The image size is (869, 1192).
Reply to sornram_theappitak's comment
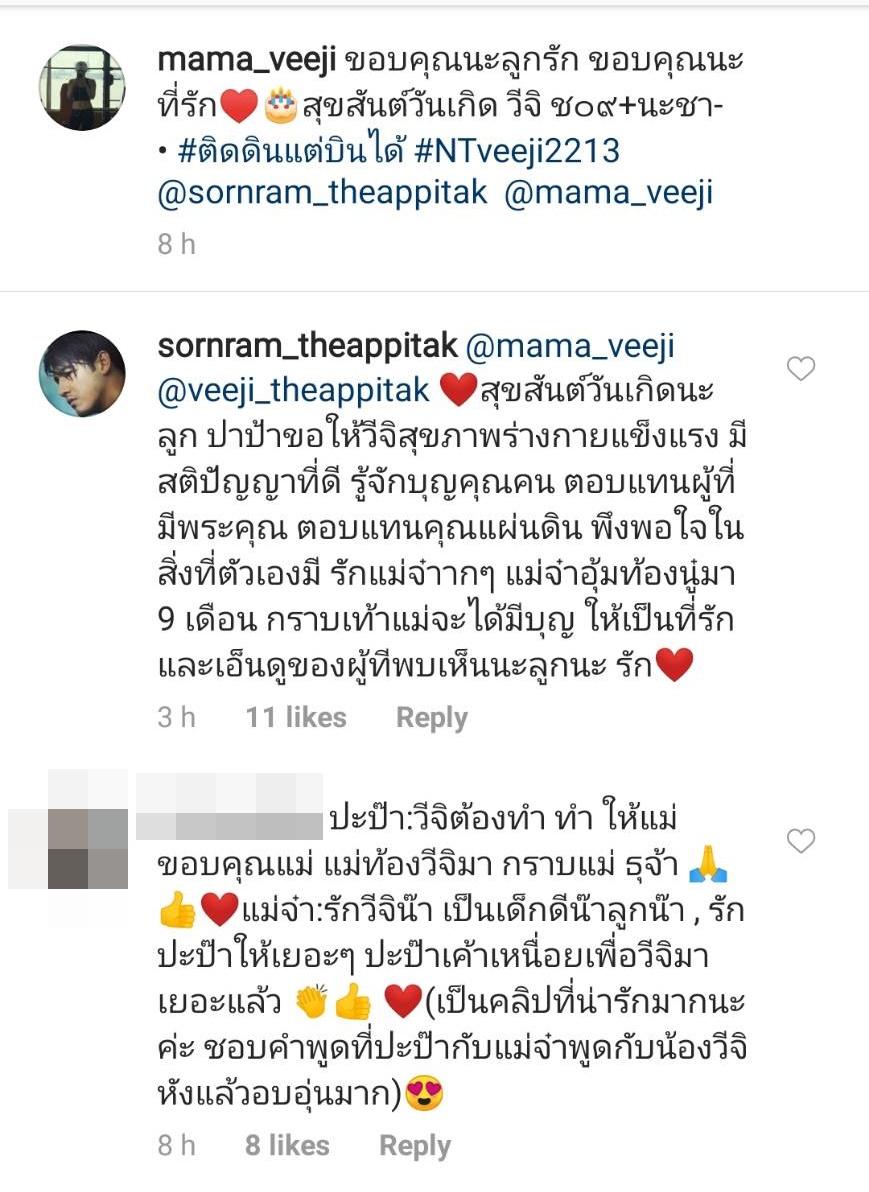(432, 718)
